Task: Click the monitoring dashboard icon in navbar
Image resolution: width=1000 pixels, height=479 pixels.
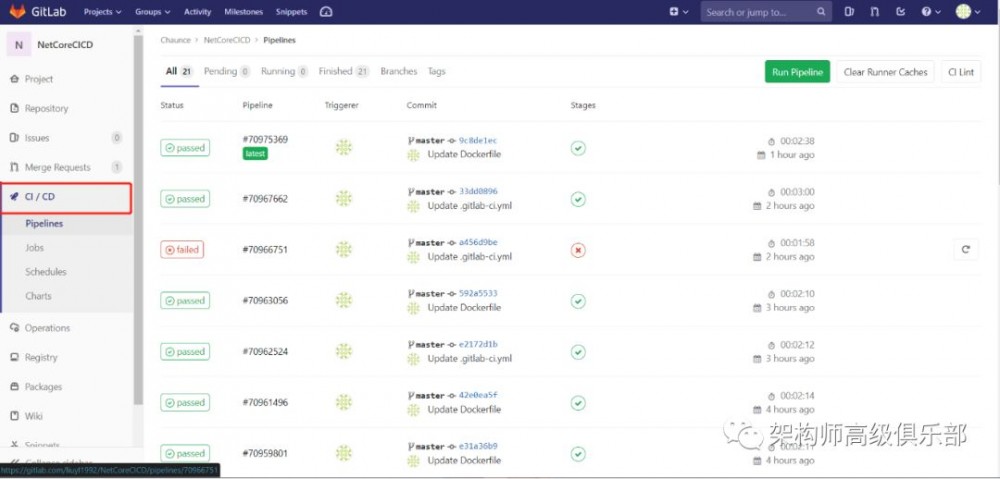Action: pyautogui.click(x=326, y=12)
